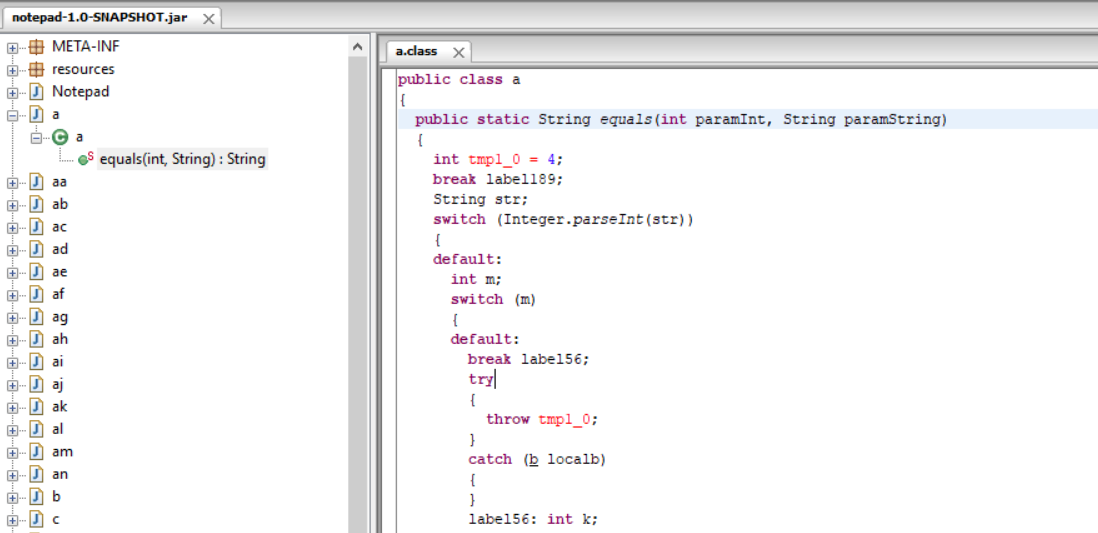This screenshot has height=533, width=1098.
Task: Expand the af class file node
Action: click(x=13, y=295)
